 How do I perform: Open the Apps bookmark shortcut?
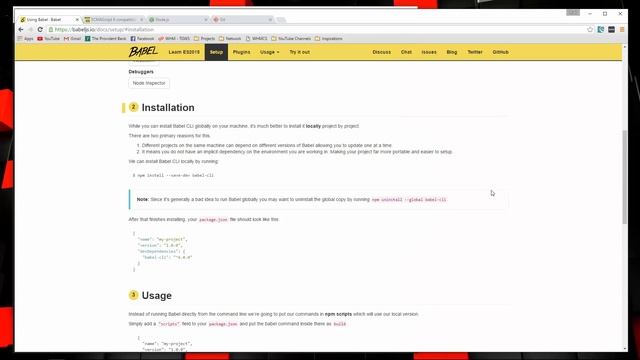point(25,39)
